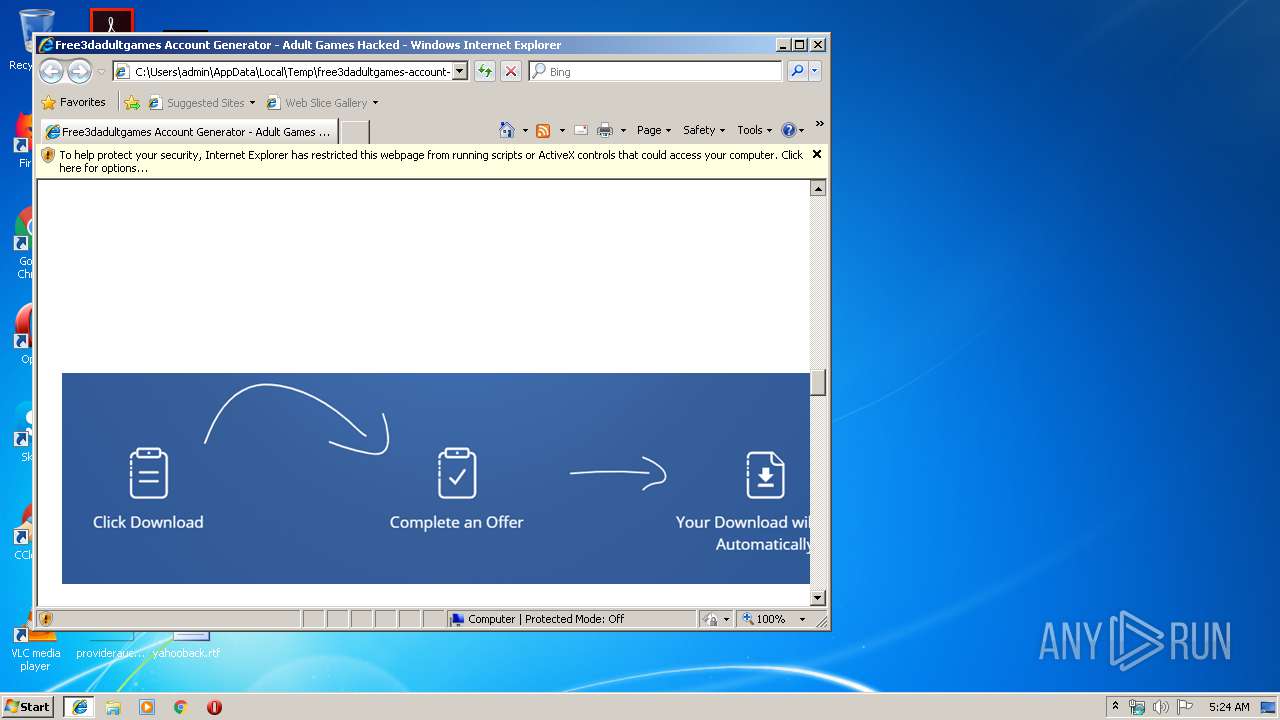The image size is (1280, 720).
Task: Dismiss the yellow information bar
Action: [x=817, y=154]
